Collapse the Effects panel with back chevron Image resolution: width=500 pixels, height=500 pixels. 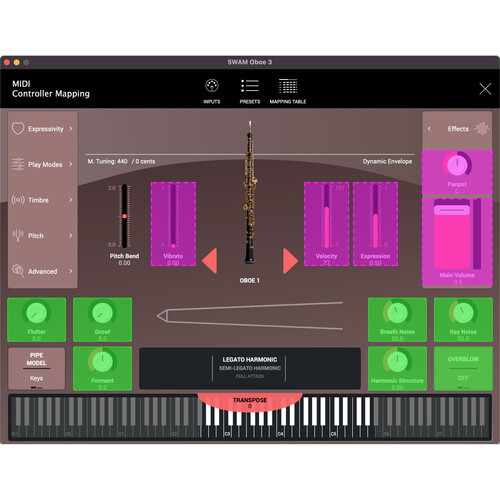click(429, 129)
